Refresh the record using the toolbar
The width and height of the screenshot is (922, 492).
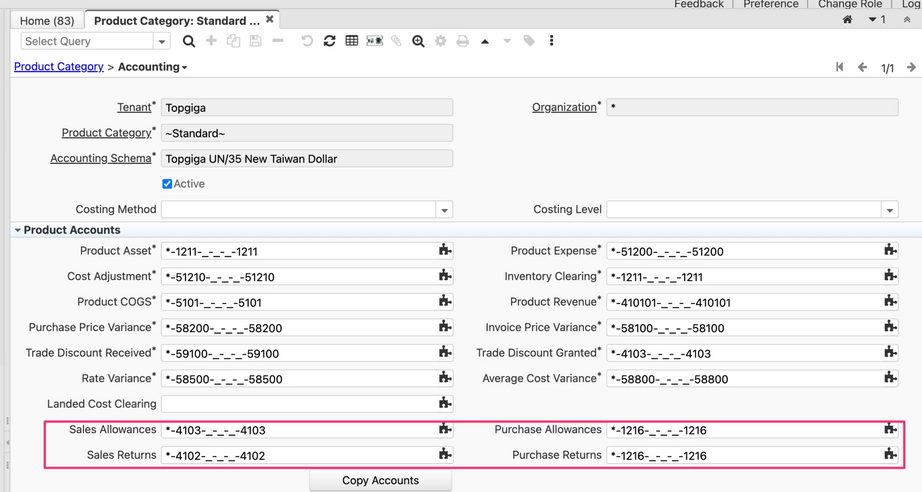[x=329, y=41]
